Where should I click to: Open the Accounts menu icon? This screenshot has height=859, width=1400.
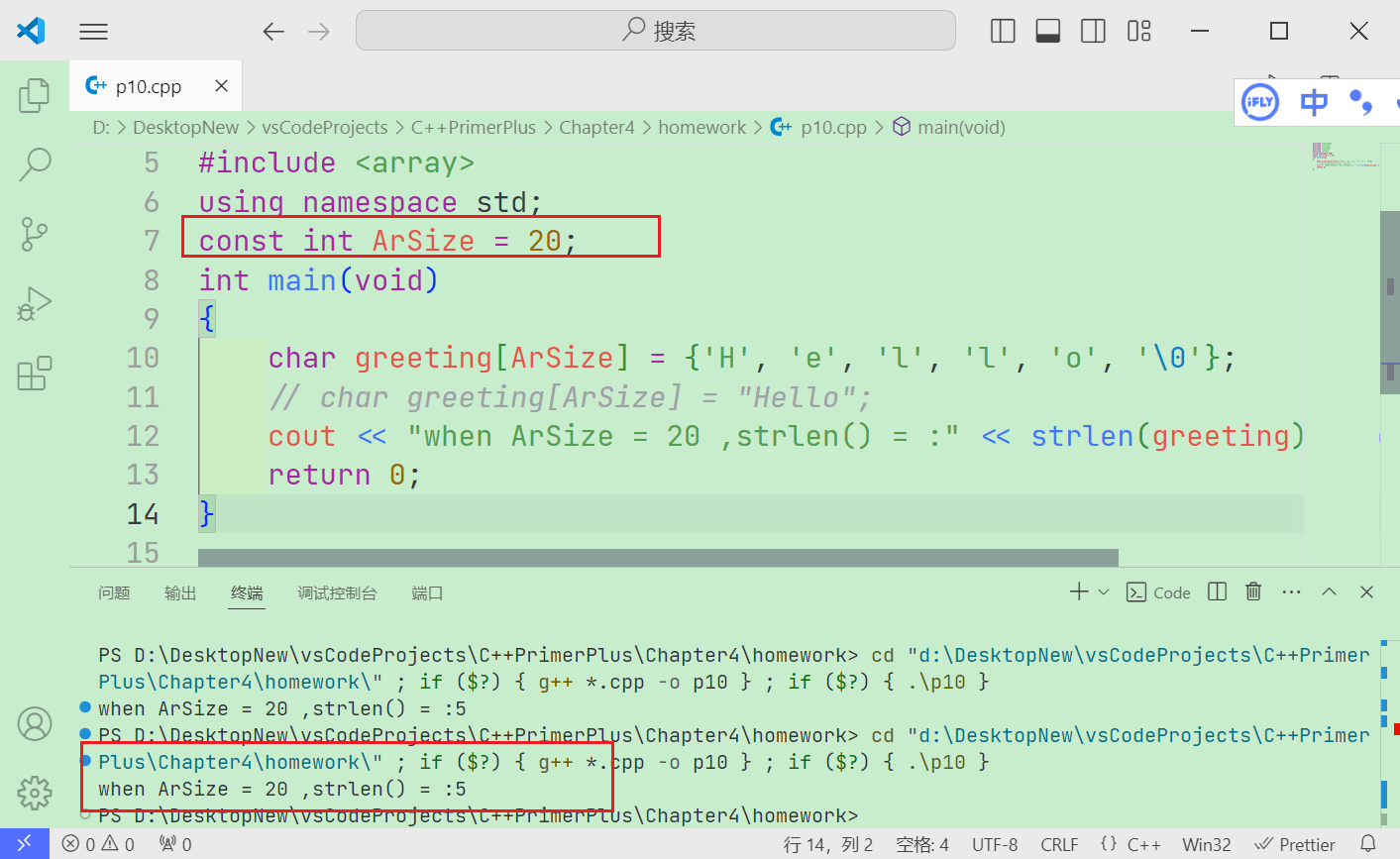(x=35, y=724)
